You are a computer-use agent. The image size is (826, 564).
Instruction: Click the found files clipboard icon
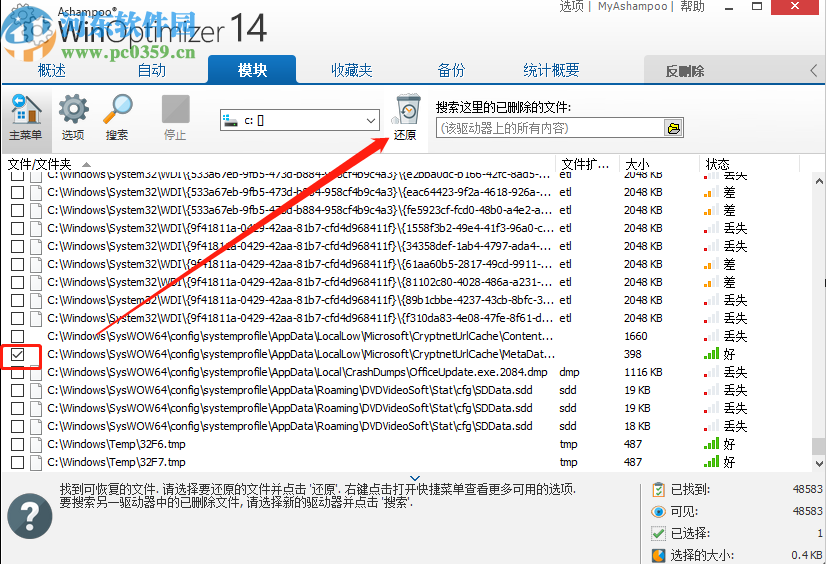tap(658, 490)
